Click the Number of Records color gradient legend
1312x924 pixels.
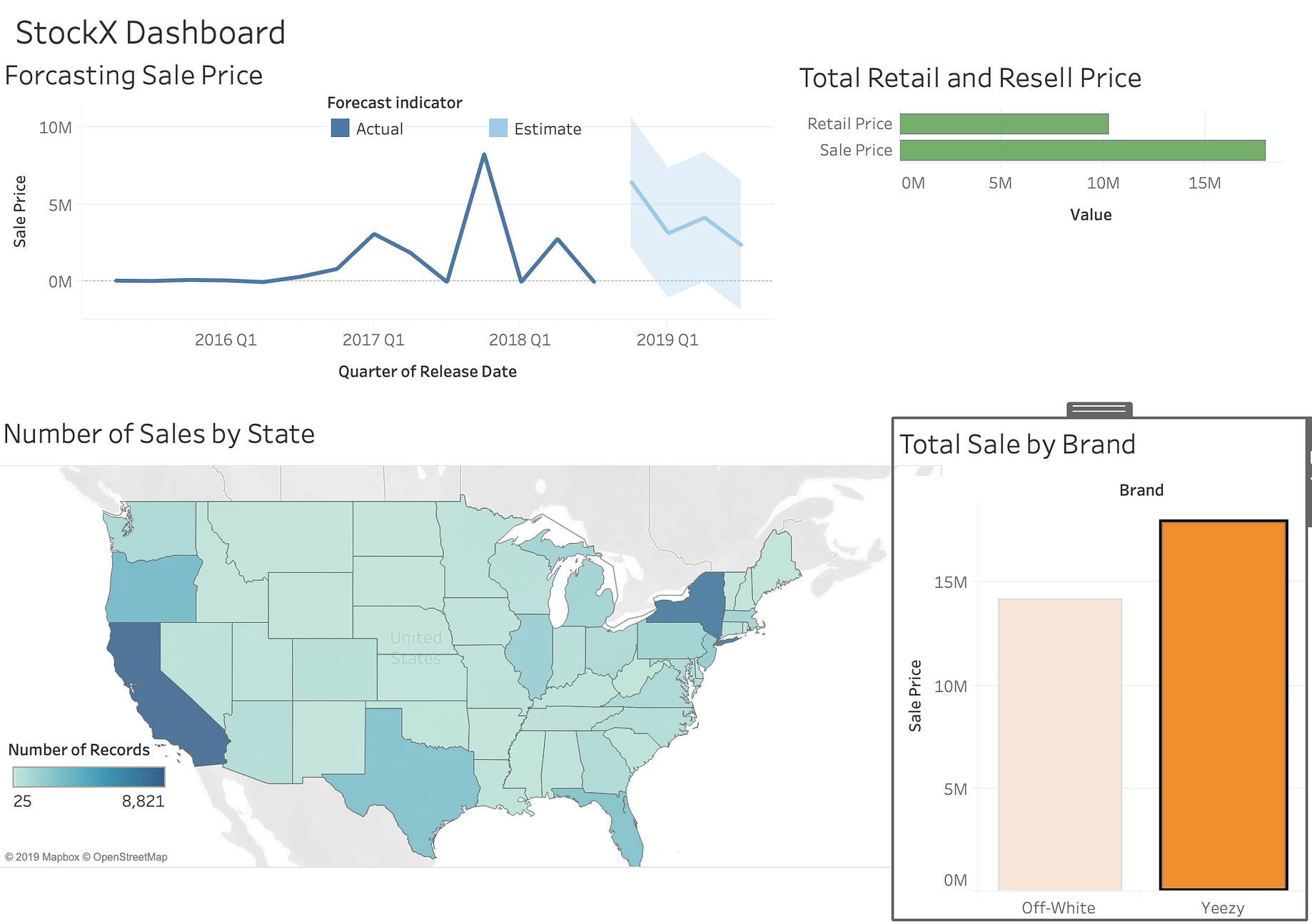tap(89, 777)
